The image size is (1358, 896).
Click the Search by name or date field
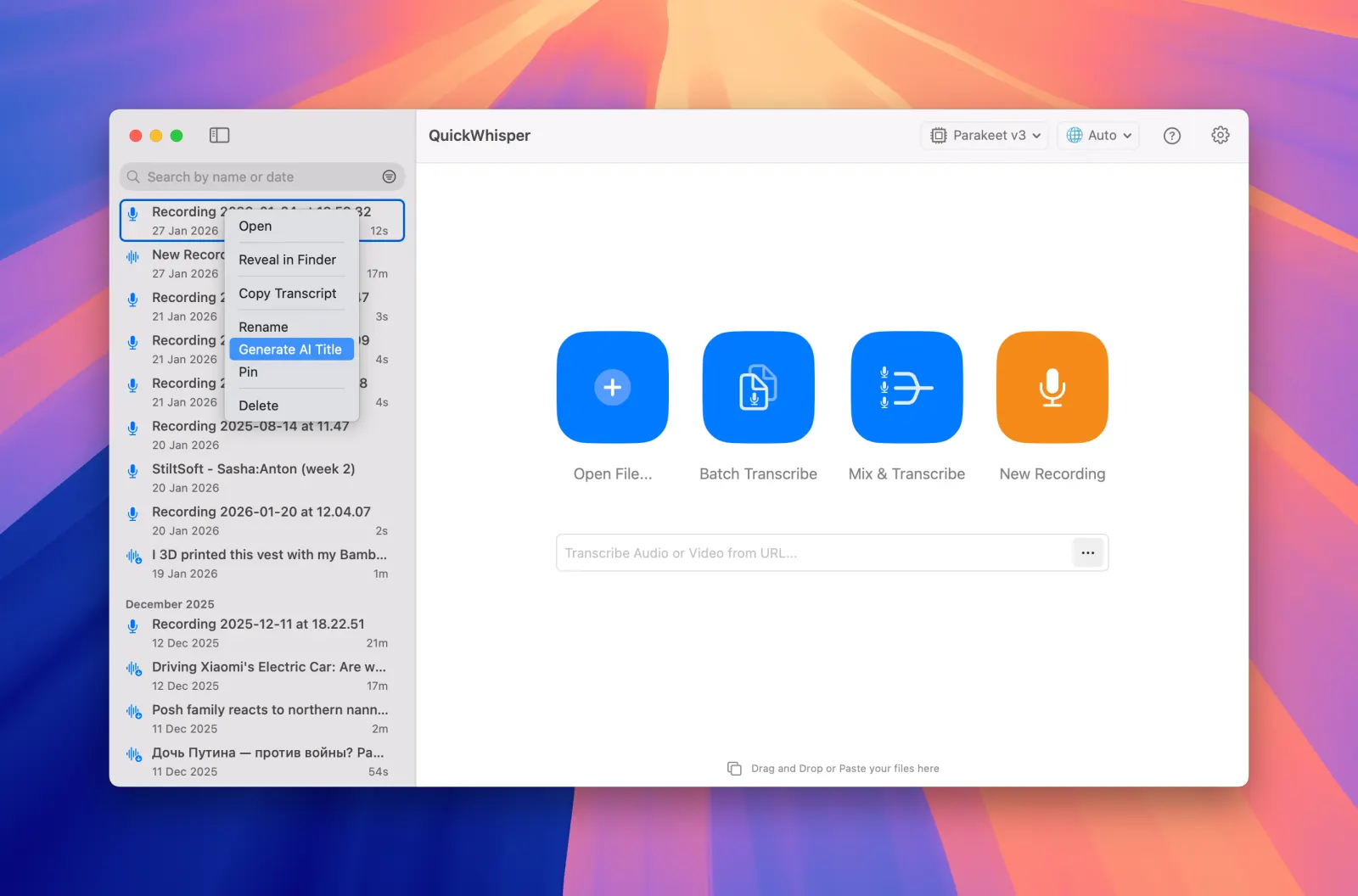(x=261, y=176)
